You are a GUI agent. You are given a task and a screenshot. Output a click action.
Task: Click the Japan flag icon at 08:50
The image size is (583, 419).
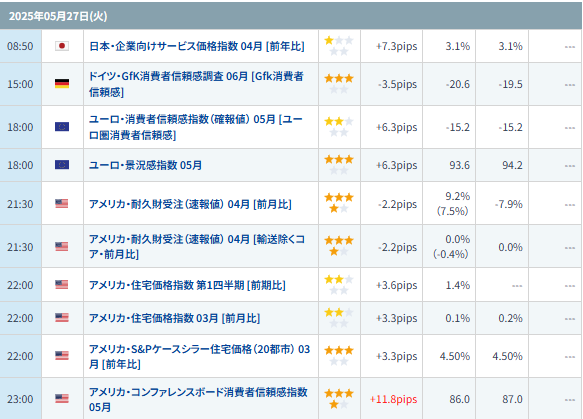[x=62, y=46]
